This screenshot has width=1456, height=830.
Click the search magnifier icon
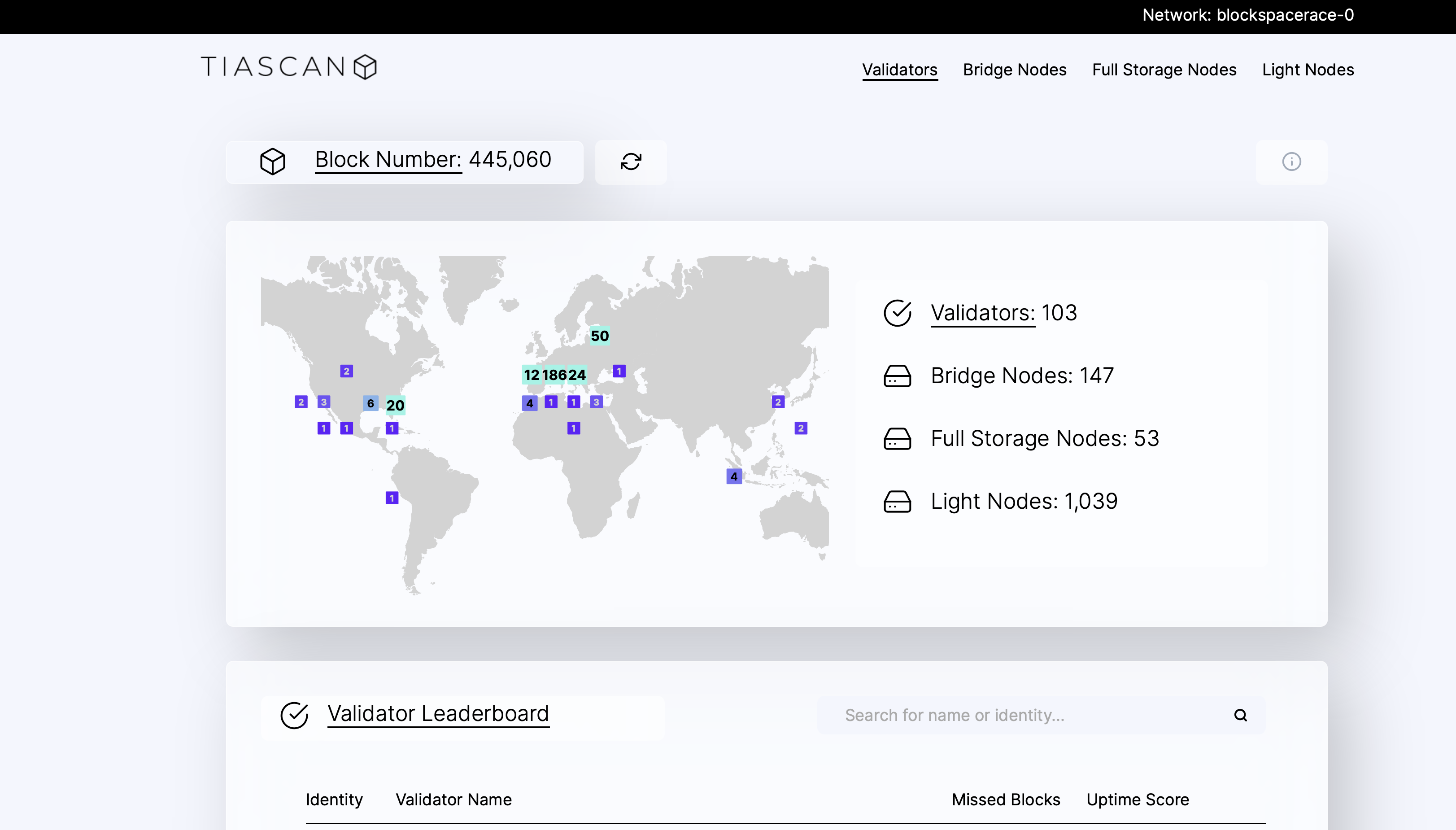tap(1240, 715)
